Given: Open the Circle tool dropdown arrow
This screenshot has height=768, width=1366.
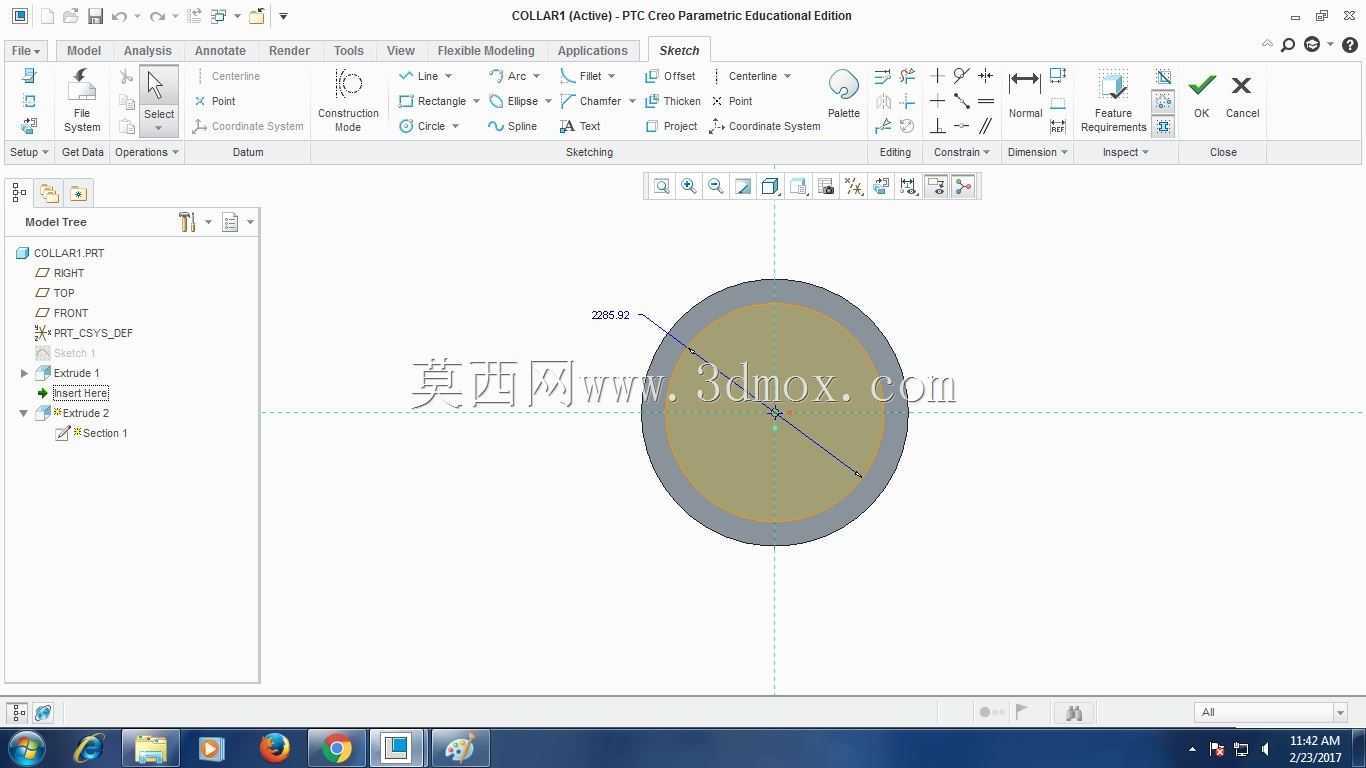Looking at the screenshot, I should point(455,126).
